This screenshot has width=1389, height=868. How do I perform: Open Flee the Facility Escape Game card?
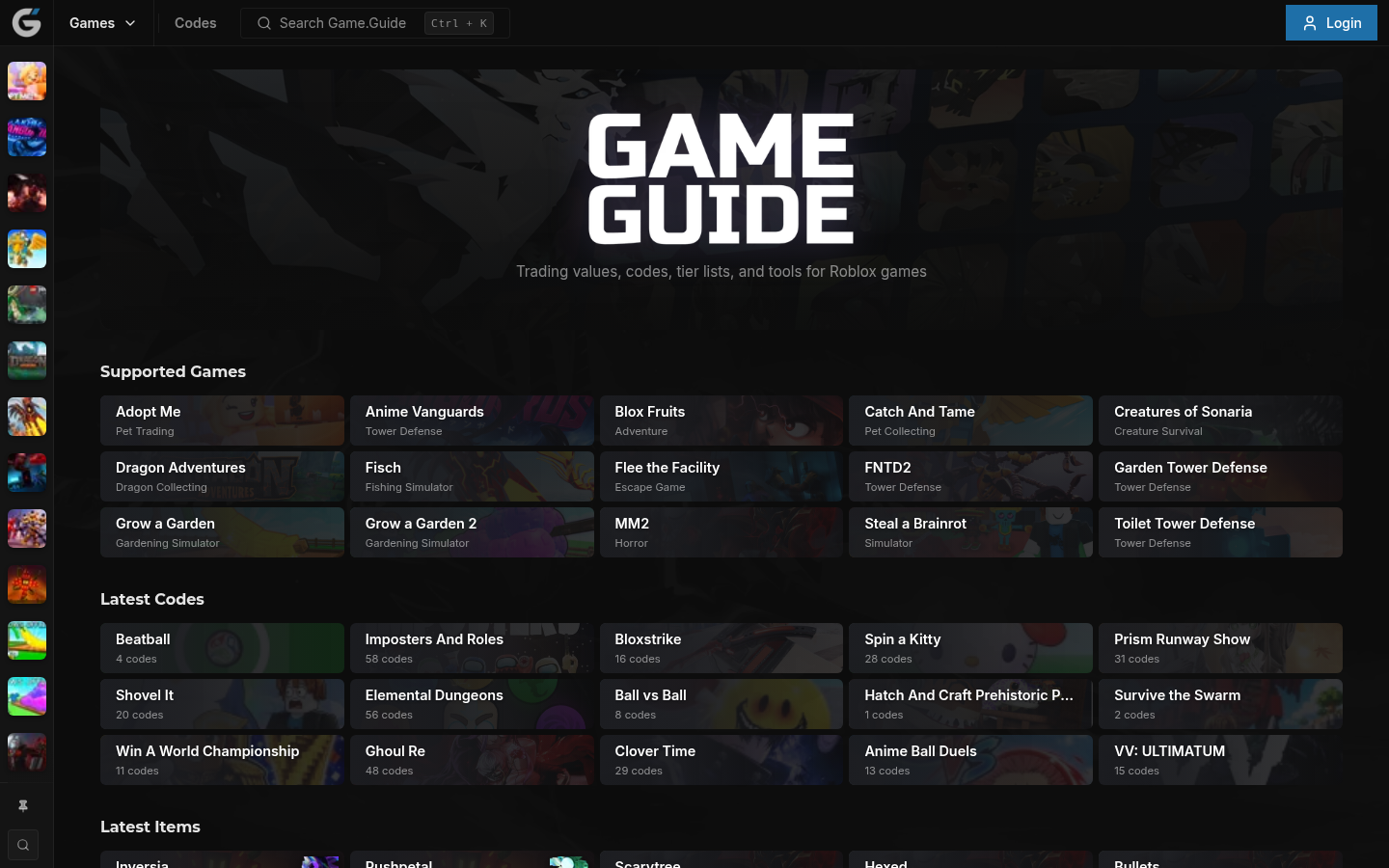[722, 476]
